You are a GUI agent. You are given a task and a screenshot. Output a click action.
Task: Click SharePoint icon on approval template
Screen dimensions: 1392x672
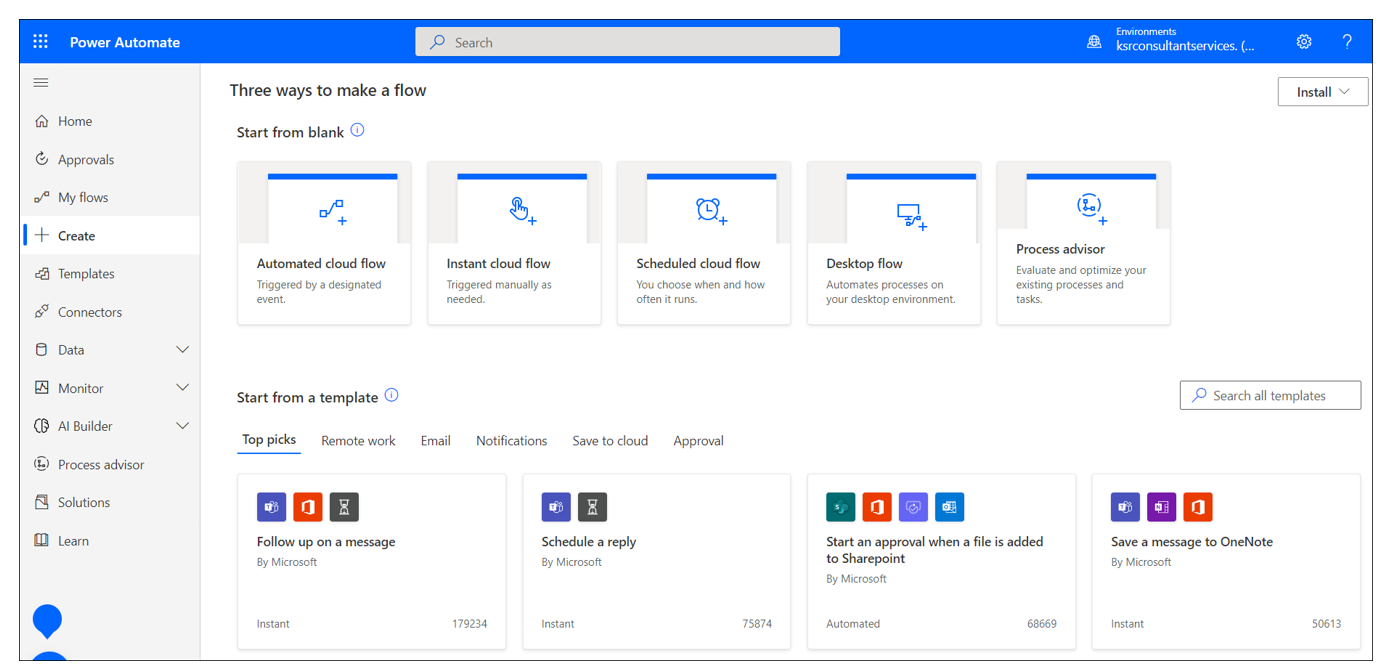click(x=841, y=507)
